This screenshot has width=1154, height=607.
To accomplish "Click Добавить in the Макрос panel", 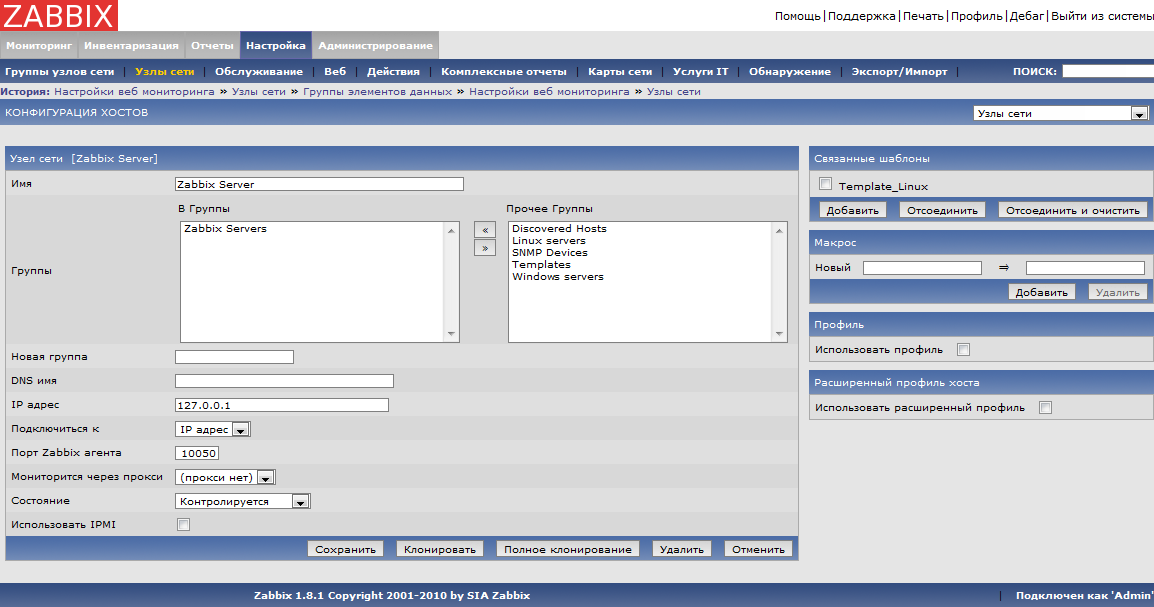I will pos(1041,292).
